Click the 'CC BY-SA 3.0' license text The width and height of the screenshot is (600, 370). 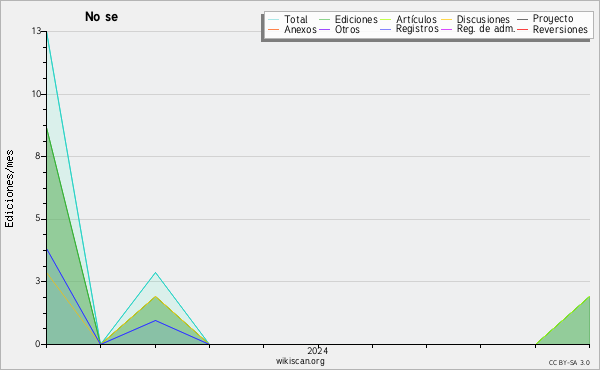(x=569, y=363)
